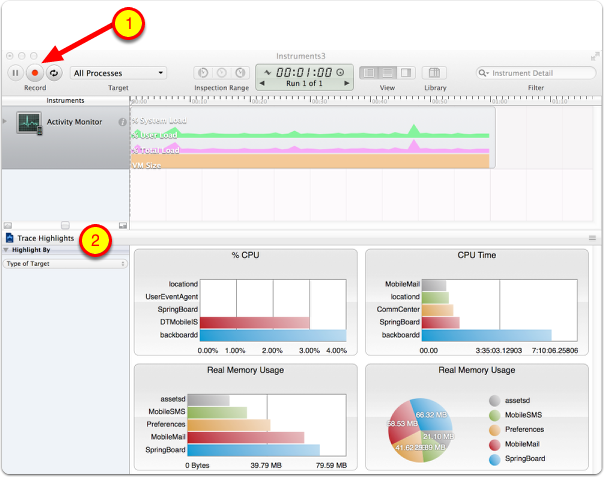The height and width of the screenshot is (477, 604).
Task: Expand the Activity Monitor track disclosure triangle
Action: pos(7,121)
